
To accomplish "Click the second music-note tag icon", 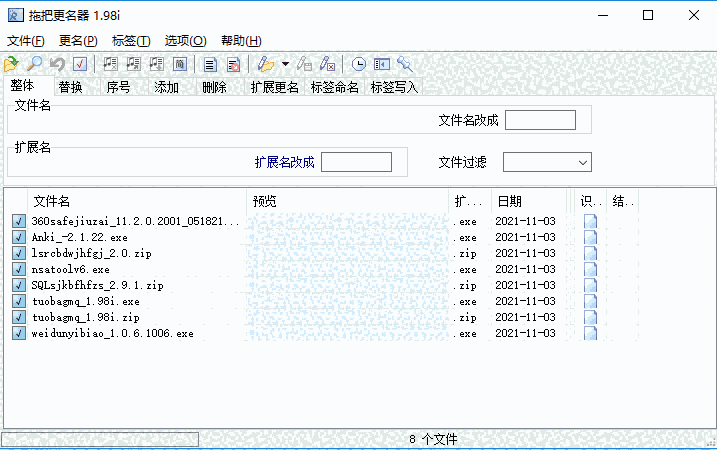I will 133,64.
